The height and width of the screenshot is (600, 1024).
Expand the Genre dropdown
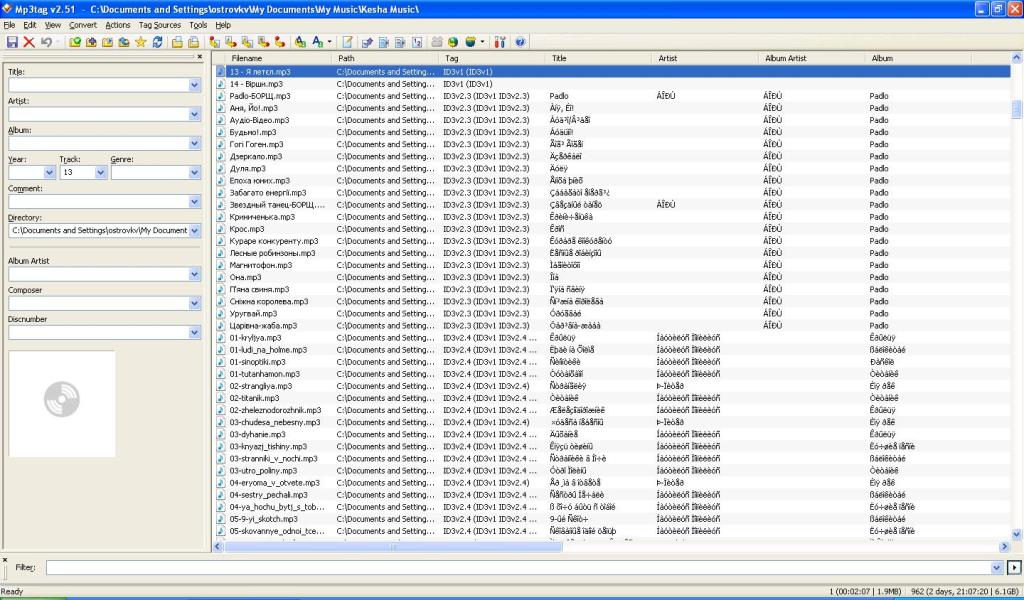pyautogui.click(x=195, y=173)
